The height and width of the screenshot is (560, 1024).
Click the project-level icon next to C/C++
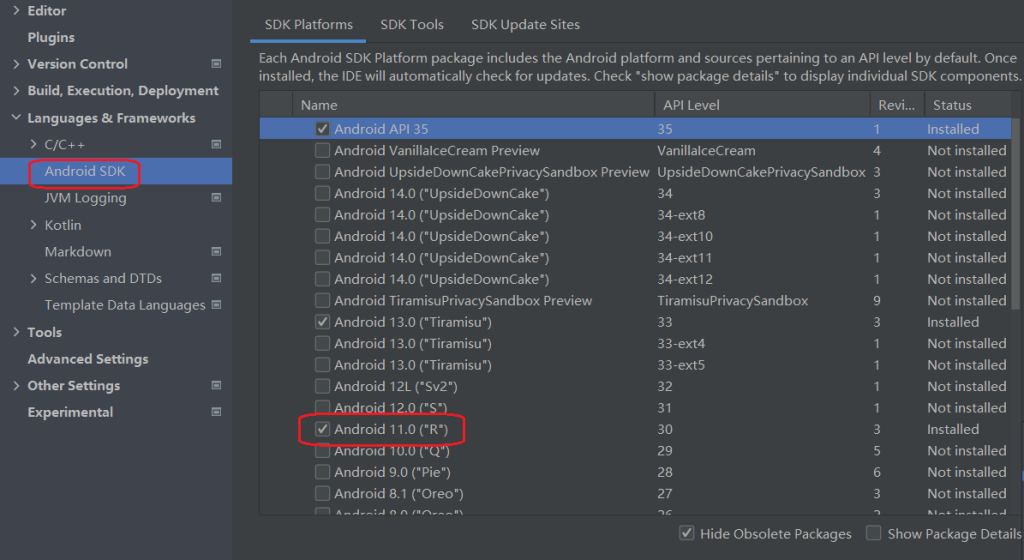pyautogui.click(x=216, y=145)
